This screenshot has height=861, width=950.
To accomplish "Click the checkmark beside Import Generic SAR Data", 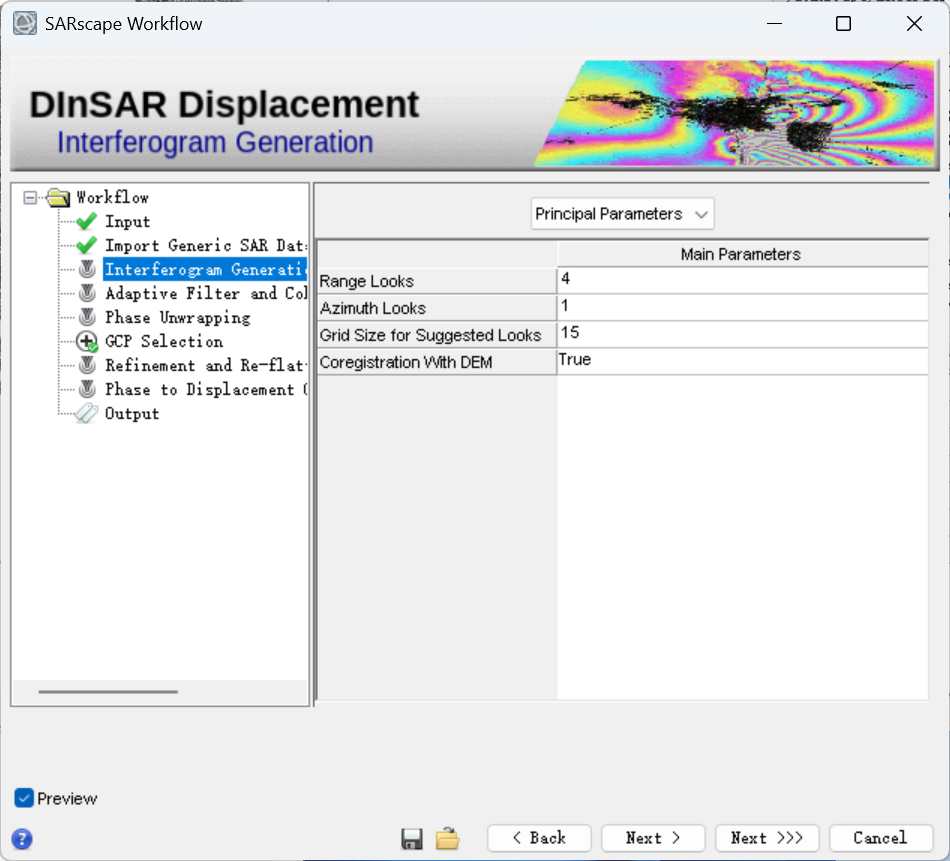I will [87, 245].
